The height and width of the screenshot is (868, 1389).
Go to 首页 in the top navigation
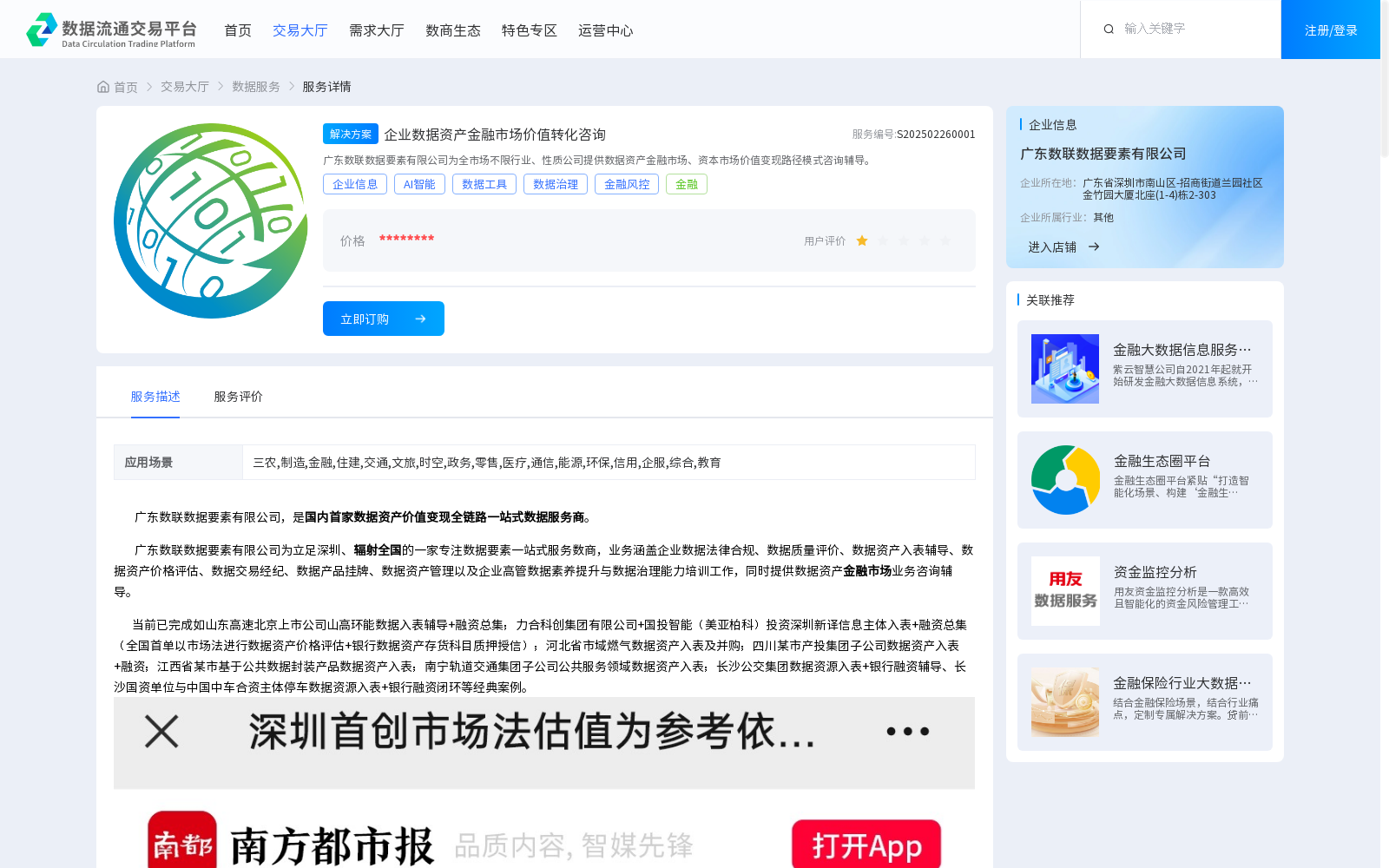(238, 30)
